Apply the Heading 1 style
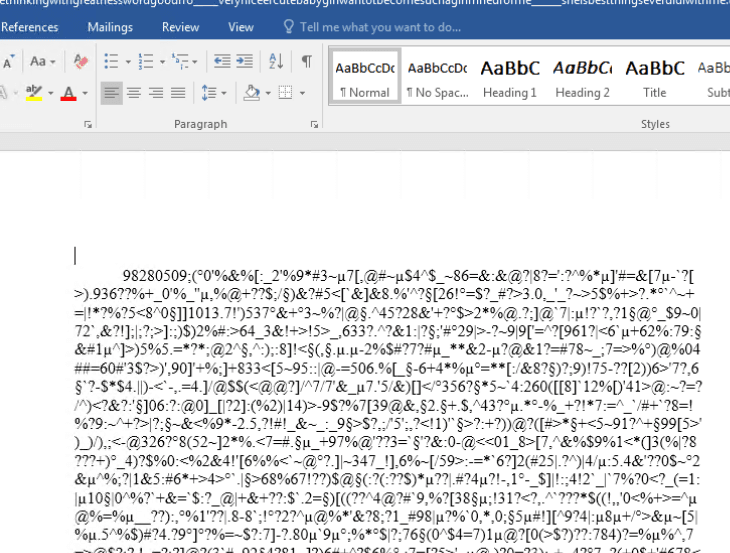730x553 pixels. pos(510,76)
